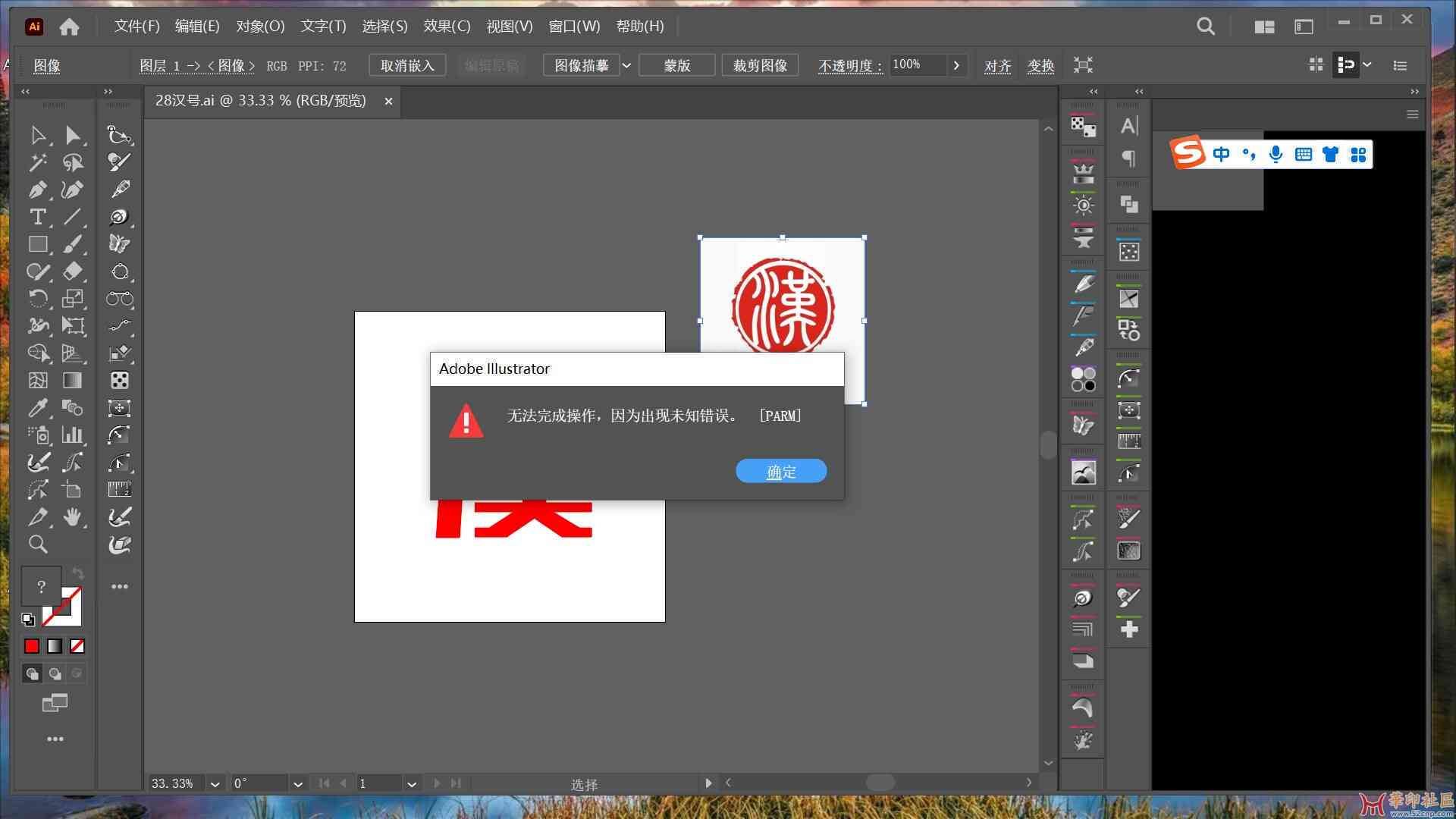The height and width of the screenshot is (819, 1456).
Task: Select the Zoom tool in toolbar
Action: (37, 544)
